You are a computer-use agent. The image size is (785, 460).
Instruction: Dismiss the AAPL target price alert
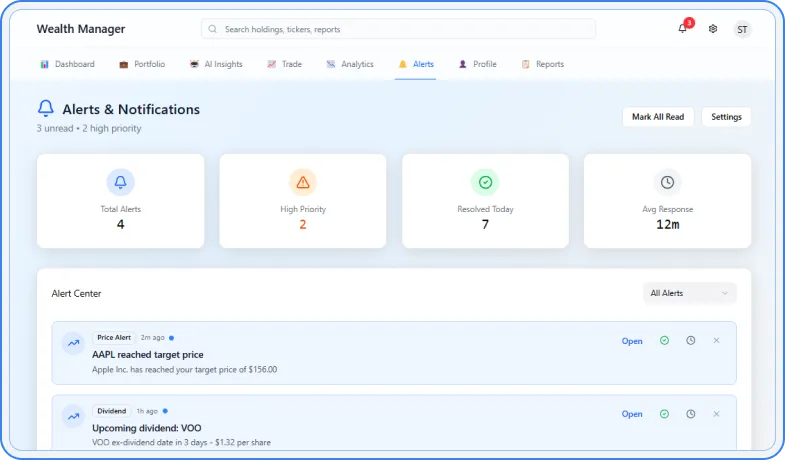(716, 340)
